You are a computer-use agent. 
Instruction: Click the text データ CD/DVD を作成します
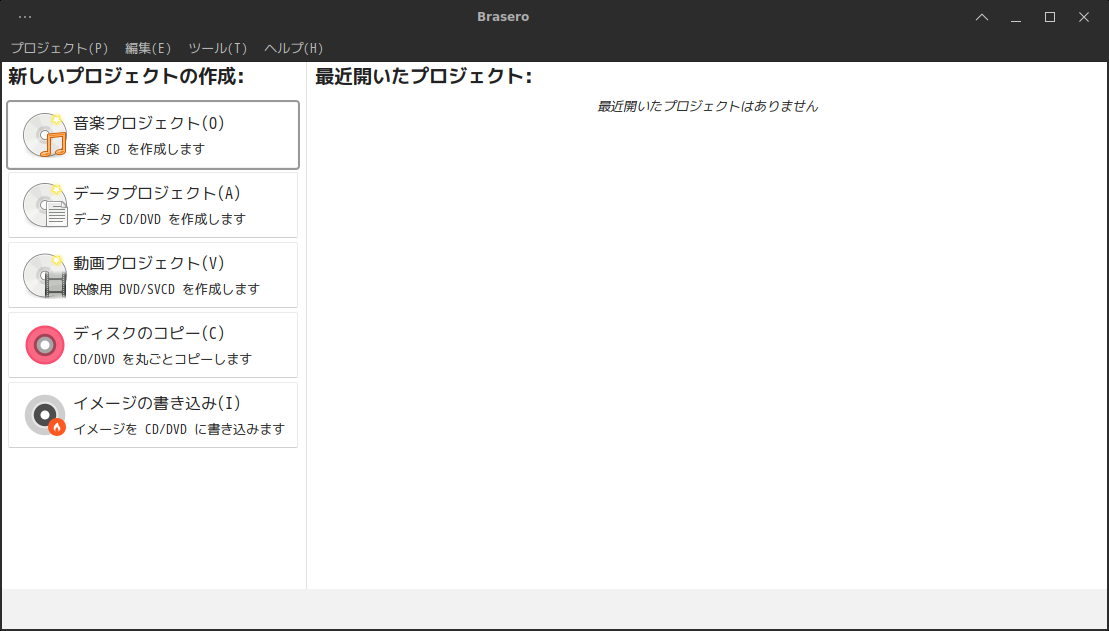click(x=160, y=219)
